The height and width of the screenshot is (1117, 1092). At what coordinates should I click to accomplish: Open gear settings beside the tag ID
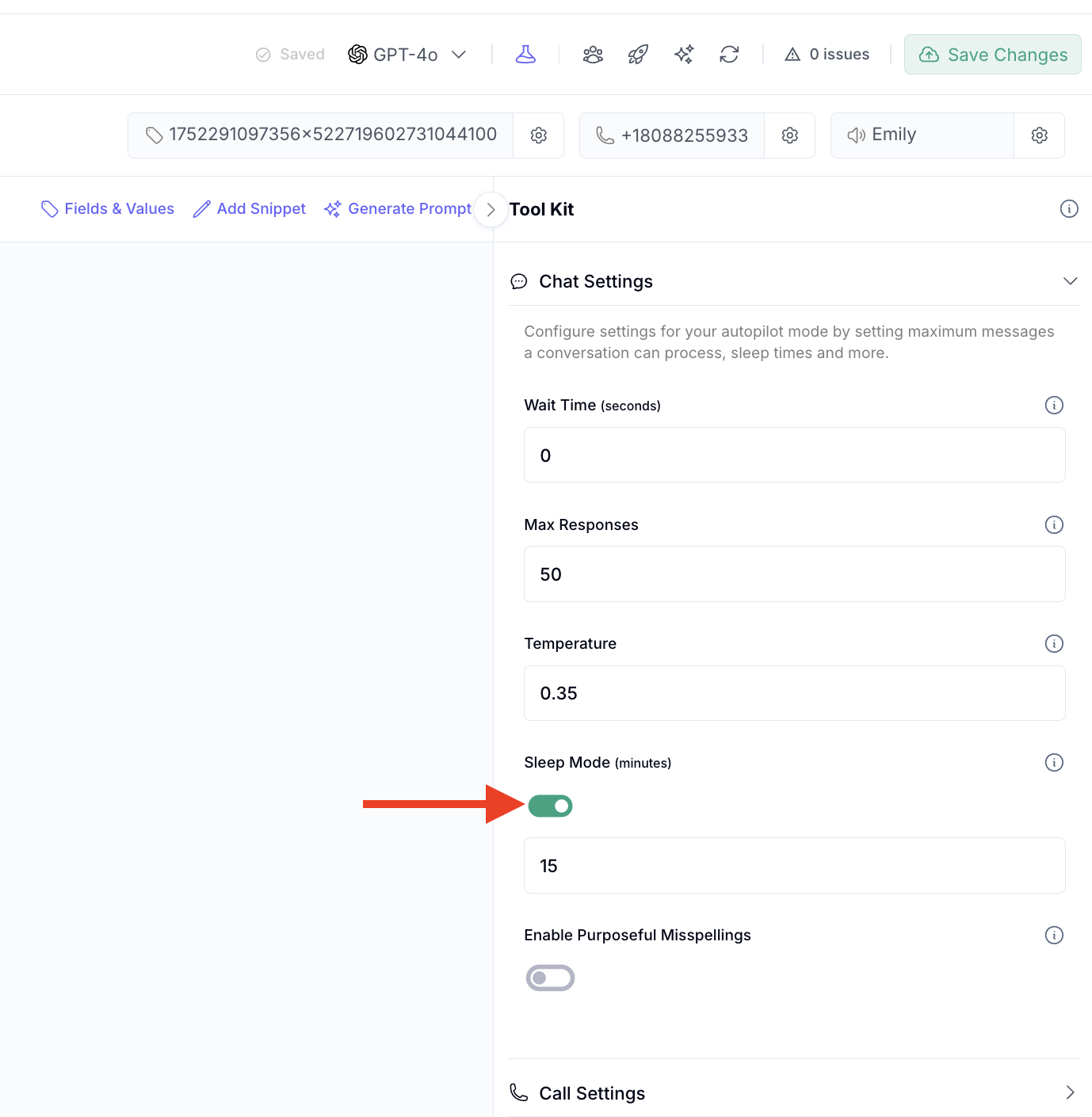pos(539,135)
